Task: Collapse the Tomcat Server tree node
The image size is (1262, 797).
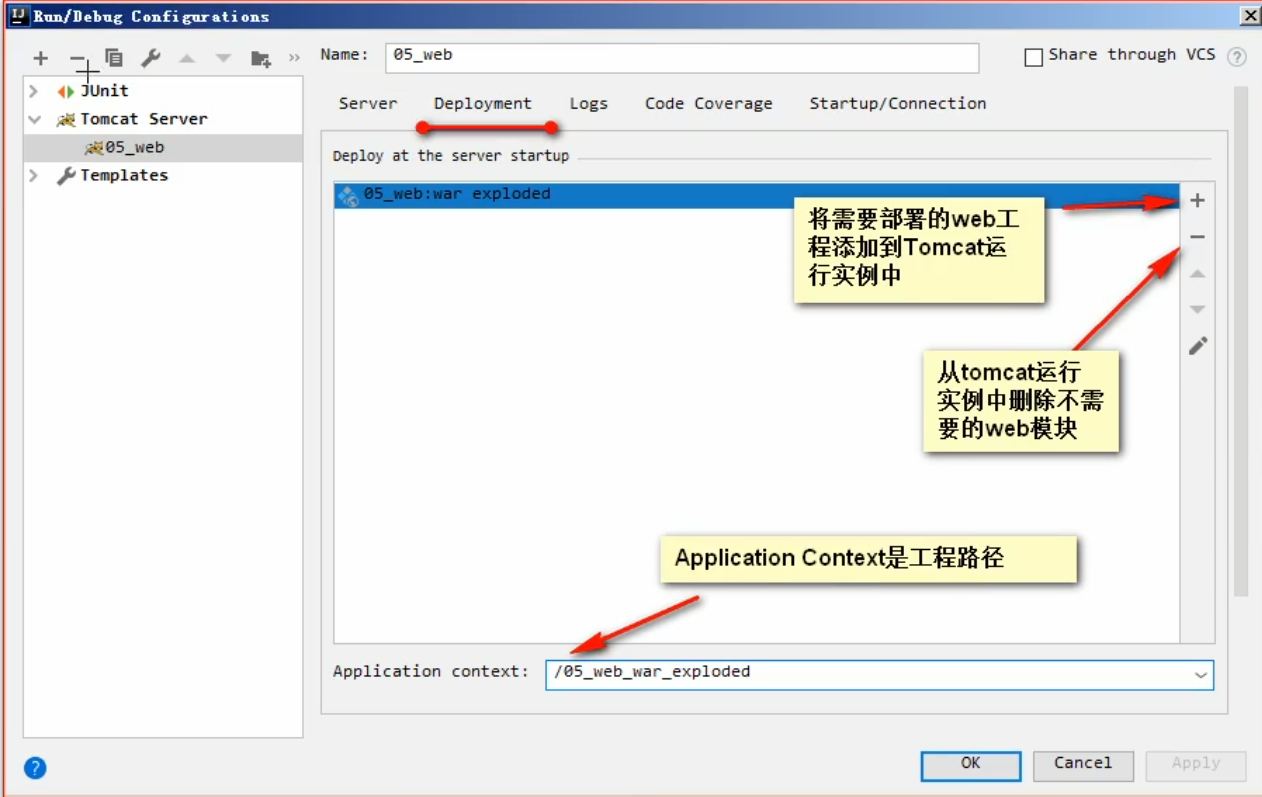Action: 34,120
